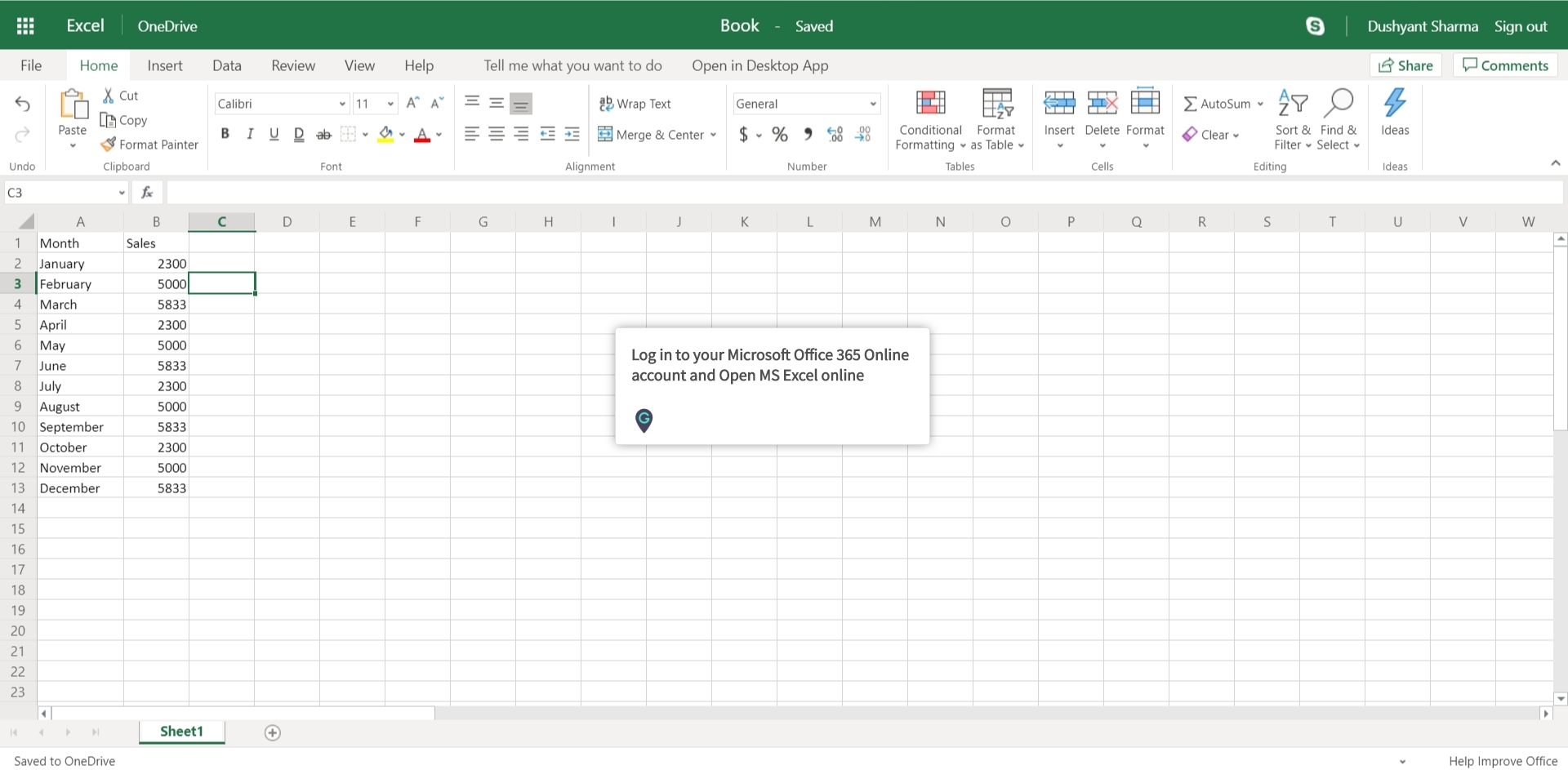Increase the cell indent
The width and height of the screenshot is (1568, 770).
click(572, 134)
